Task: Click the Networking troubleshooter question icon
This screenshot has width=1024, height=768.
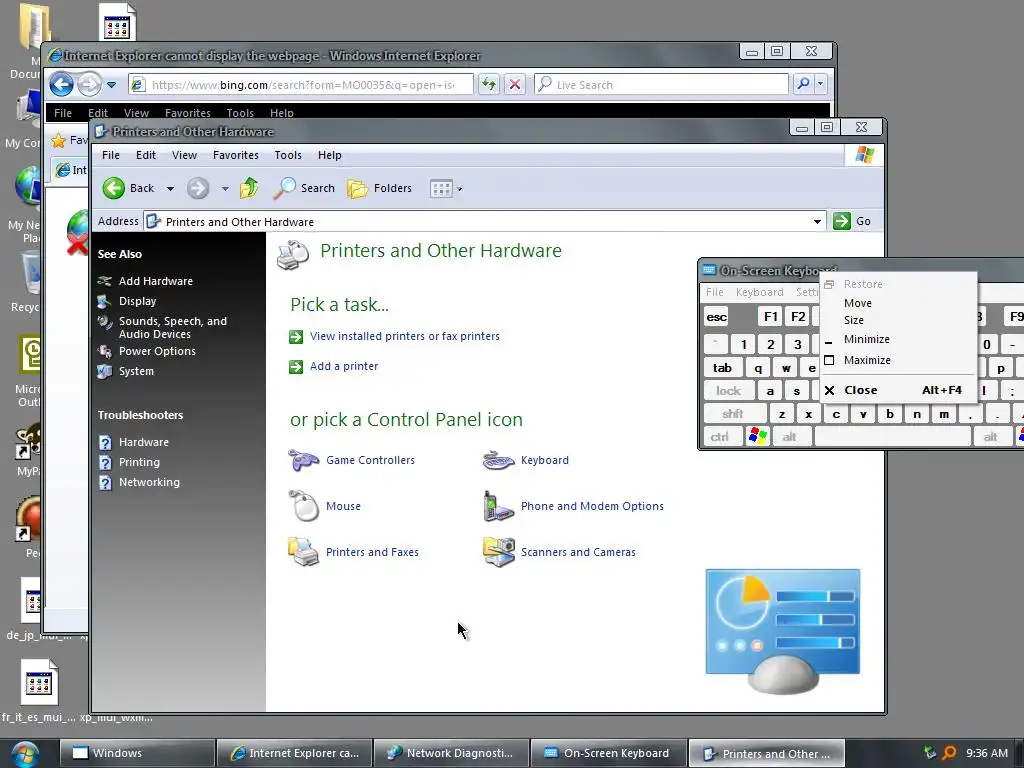Action: pos(105,483)
